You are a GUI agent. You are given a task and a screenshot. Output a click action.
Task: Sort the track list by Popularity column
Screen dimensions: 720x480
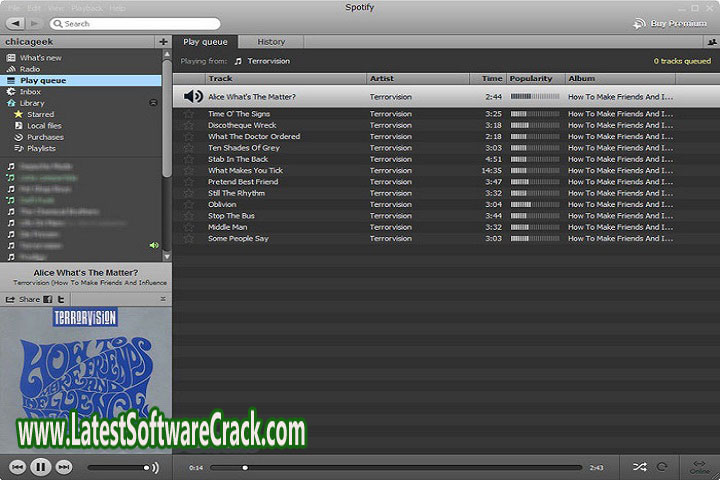[x=535, y=78]
